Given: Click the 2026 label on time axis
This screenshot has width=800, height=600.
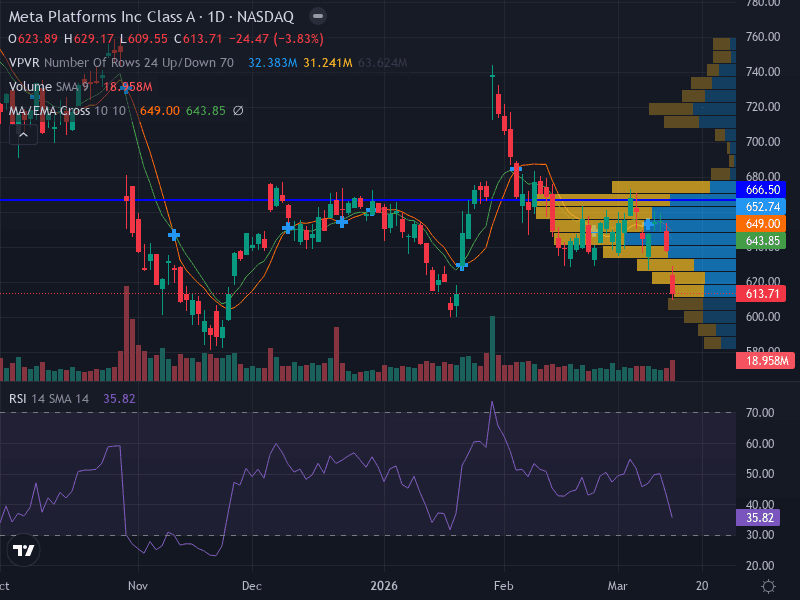Looking at the screenshot, I should pos(384,586).
